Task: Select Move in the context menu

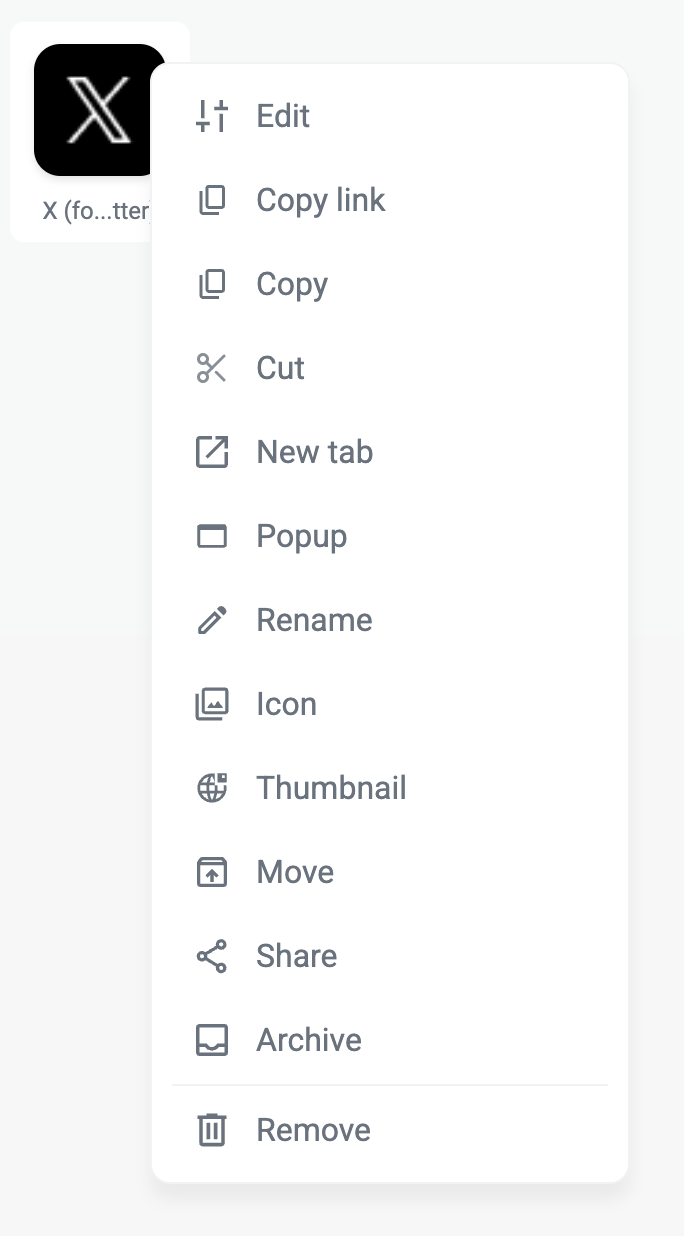Action: 295,873
